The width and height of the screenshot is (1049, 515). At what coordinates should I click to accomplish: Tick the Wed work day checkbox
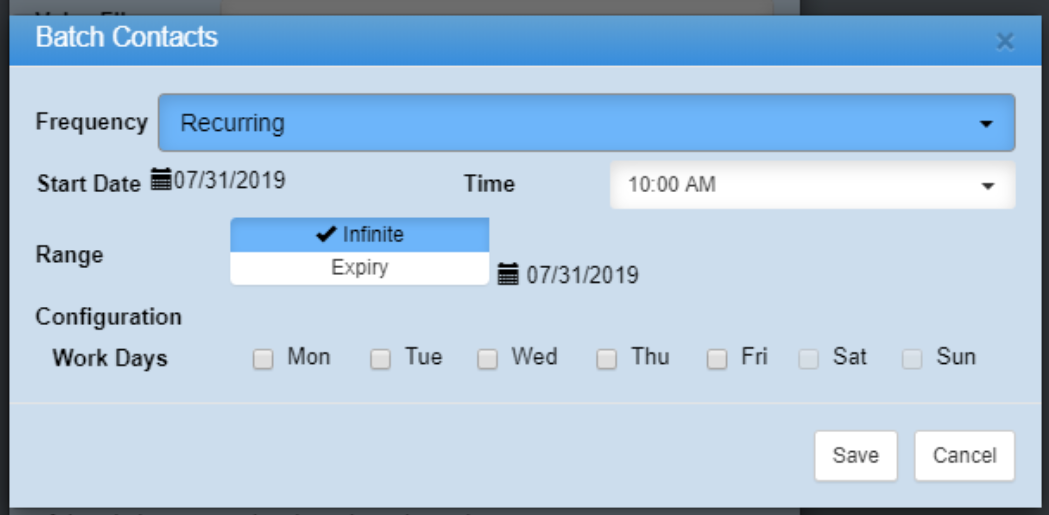(x=487, y=360)
